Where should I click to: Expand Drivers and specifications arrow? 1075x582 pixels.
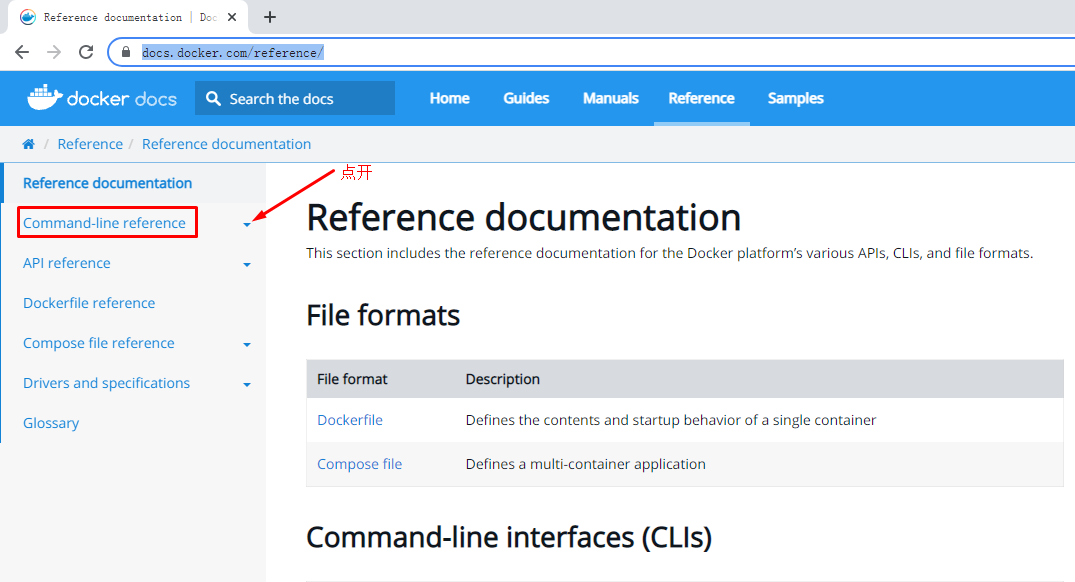247,385
